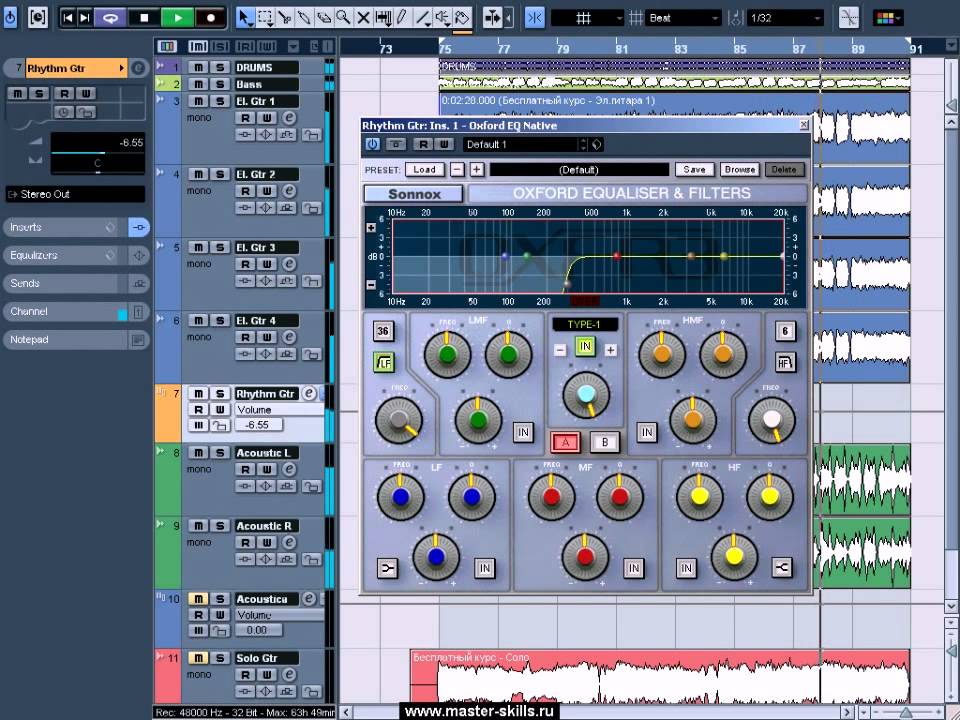Stop playback
This screenshot has width=960, height=720.
click(144, 18)
